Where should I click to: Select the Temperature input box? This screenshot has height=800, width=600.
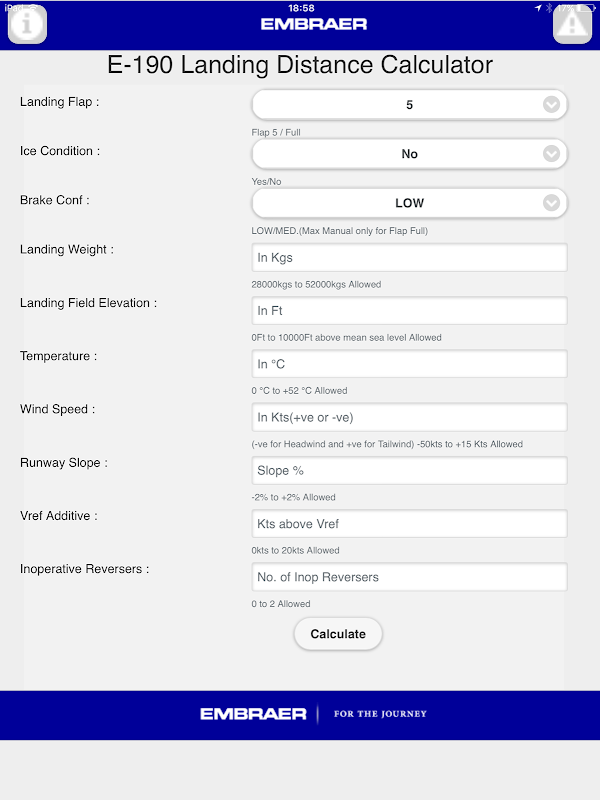pos(409,364)
